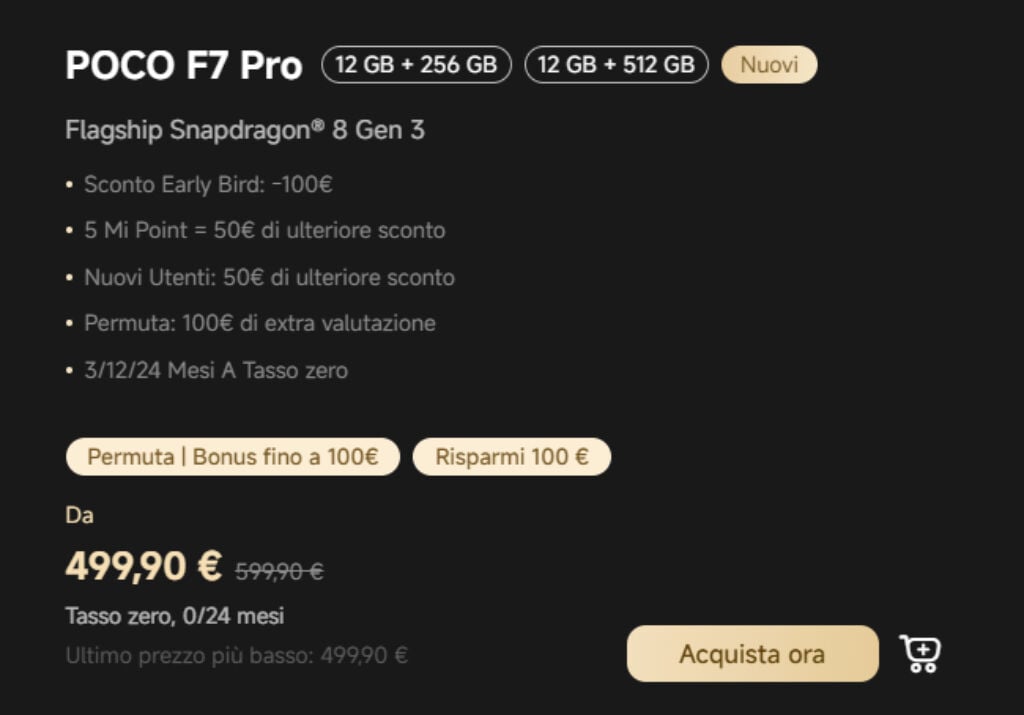The width and height of the screenshot is (1024, 715).
Task: Open the POCO F7 Pro product title
Action: coord(184,65)
